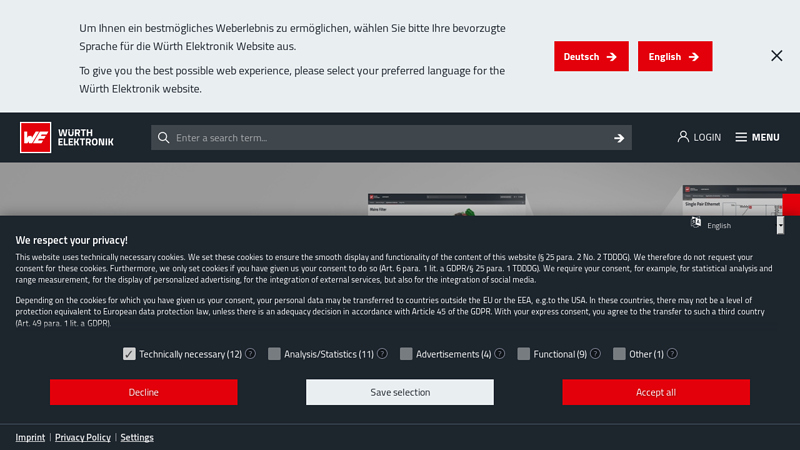The height and width of the screenshot is (450, 800).
Task: Choose English as website language
Action: [675, 56]
